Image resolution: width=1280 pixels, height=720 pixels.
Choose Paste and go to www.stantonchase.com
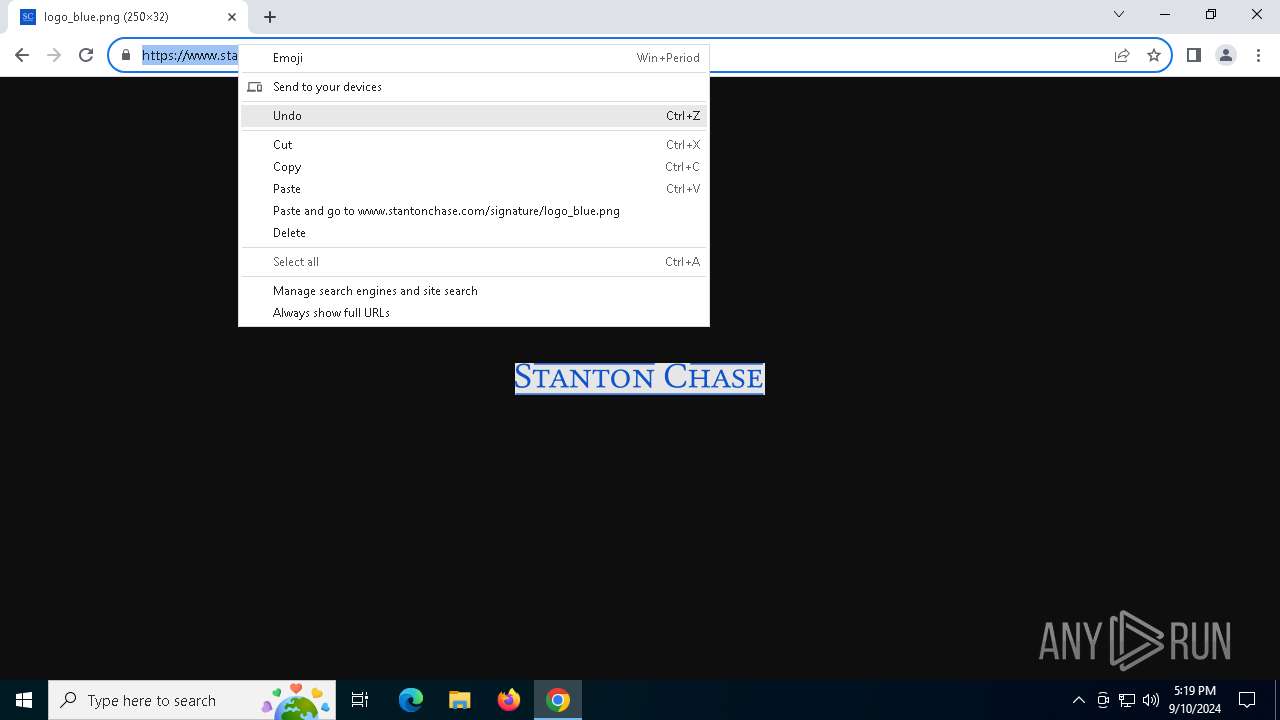click(474, 211)
